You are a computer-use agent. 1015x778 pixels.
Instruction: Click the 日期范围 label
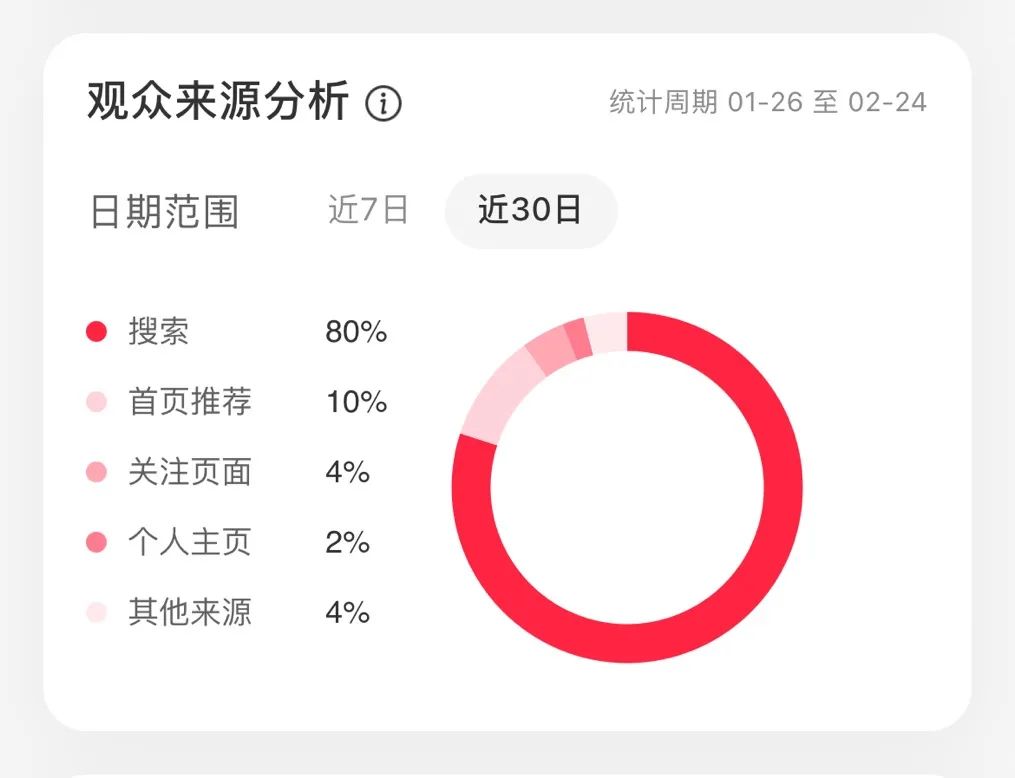pyautogui.click(x=164, y=211)
